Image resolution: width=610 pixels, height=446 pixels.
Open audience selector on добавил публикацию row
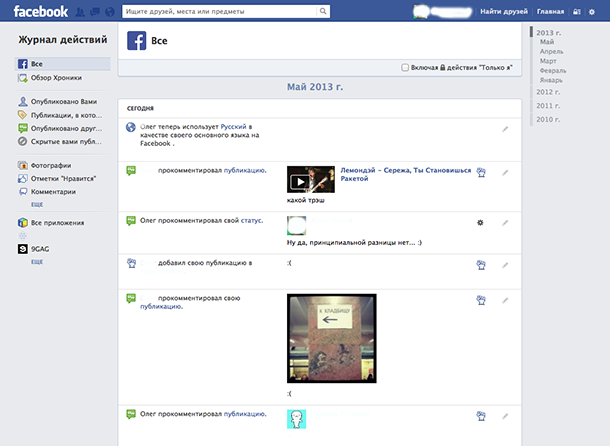tap(481, 265)
